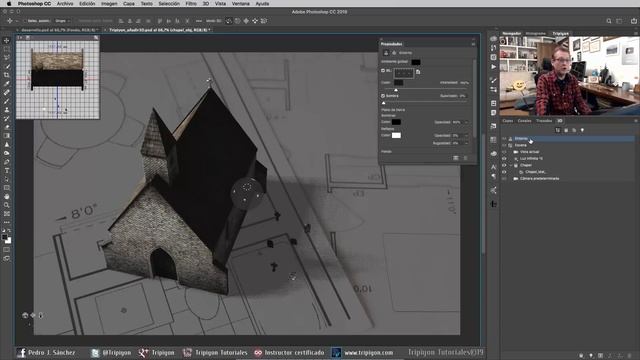
Task: Activate the Drag 3D object mode icon
Action: tap(246, 21)
